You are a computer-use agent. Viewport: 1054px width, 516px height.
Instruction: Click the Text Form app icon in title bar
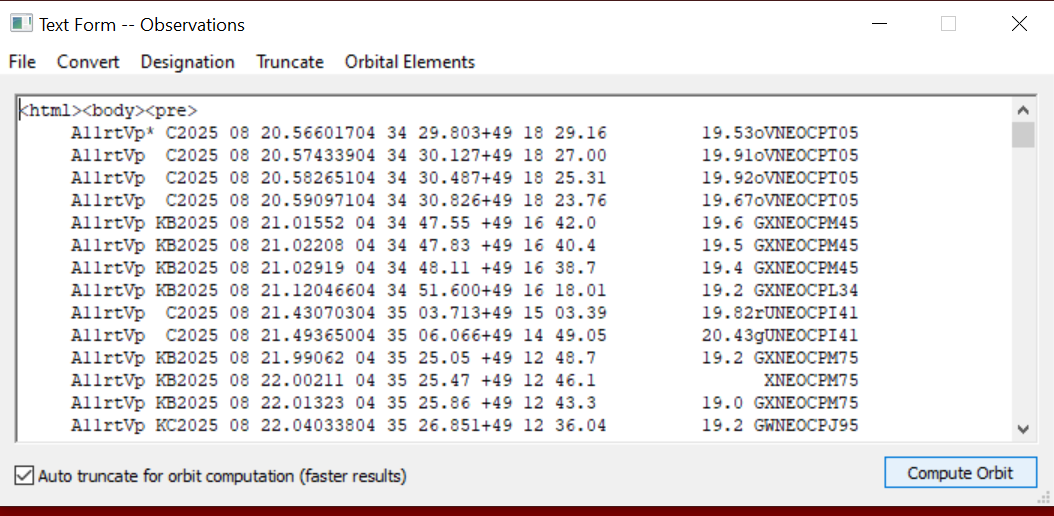coord(21,24)
